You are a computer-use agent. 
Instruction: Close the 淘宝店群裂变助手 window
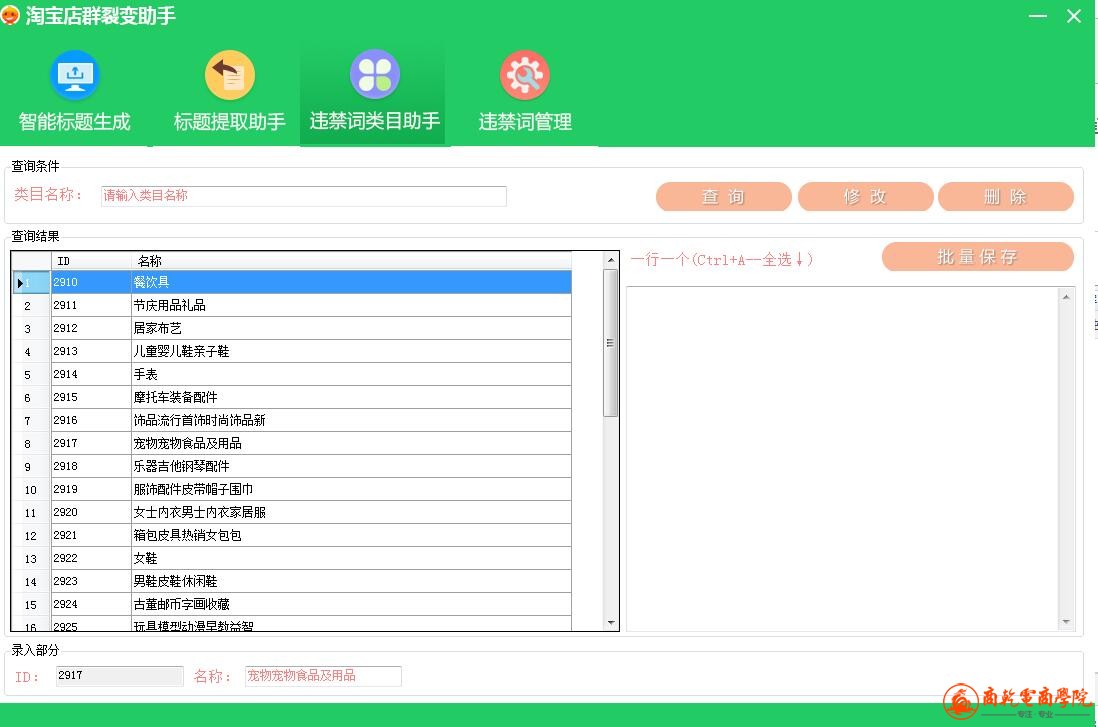click(x=1073, y=15)
